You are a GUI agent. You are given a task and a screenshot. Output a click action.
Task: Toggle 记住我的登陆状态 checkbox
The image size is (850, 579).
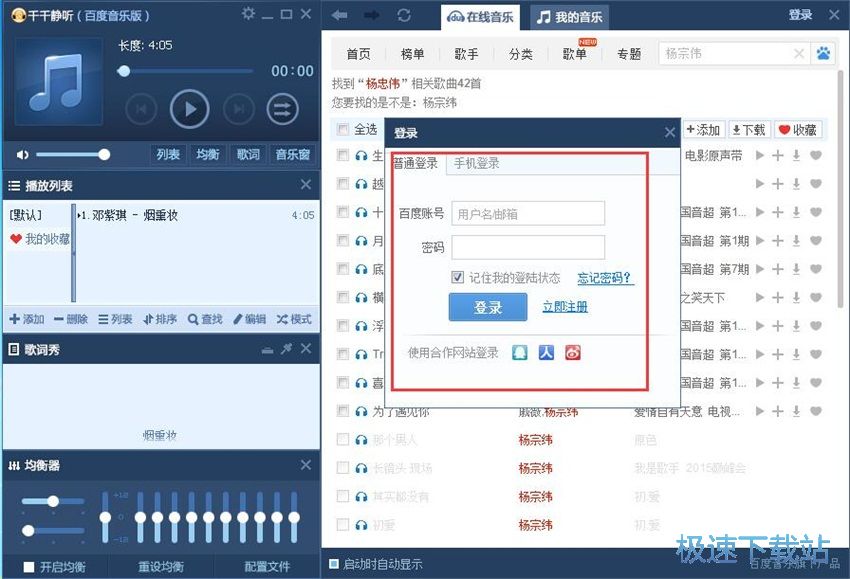pos(458,278)
